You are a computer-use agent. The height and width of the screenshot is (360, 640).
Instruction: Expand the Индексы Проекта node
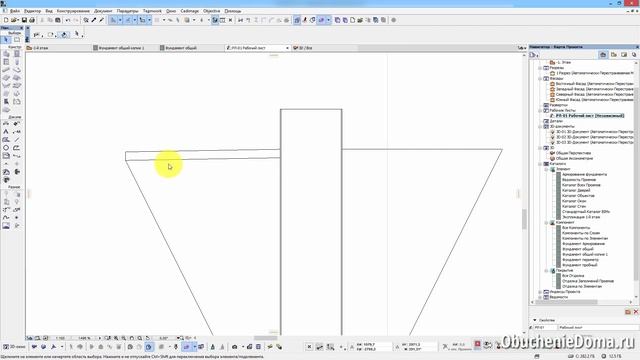(x=540, y=292)
